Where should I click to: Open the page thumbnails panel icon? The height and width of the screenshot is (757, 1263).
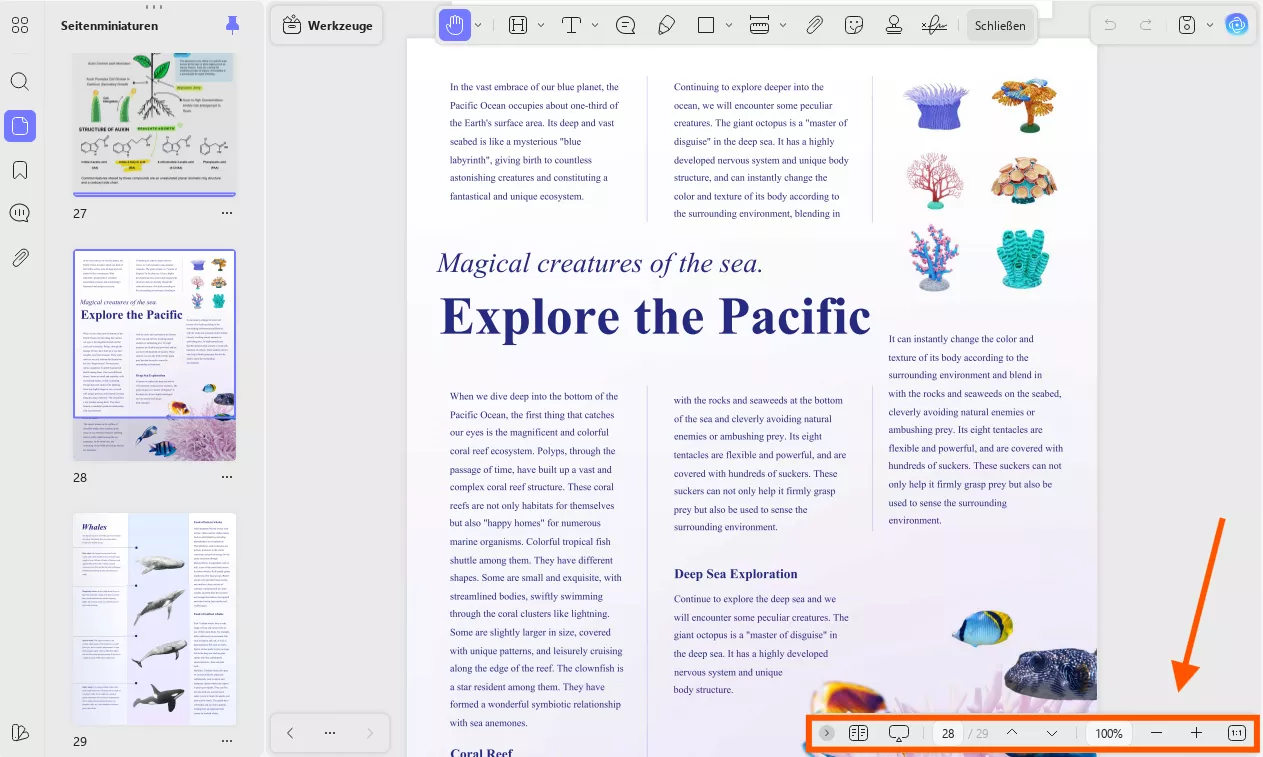pos(20,126)
